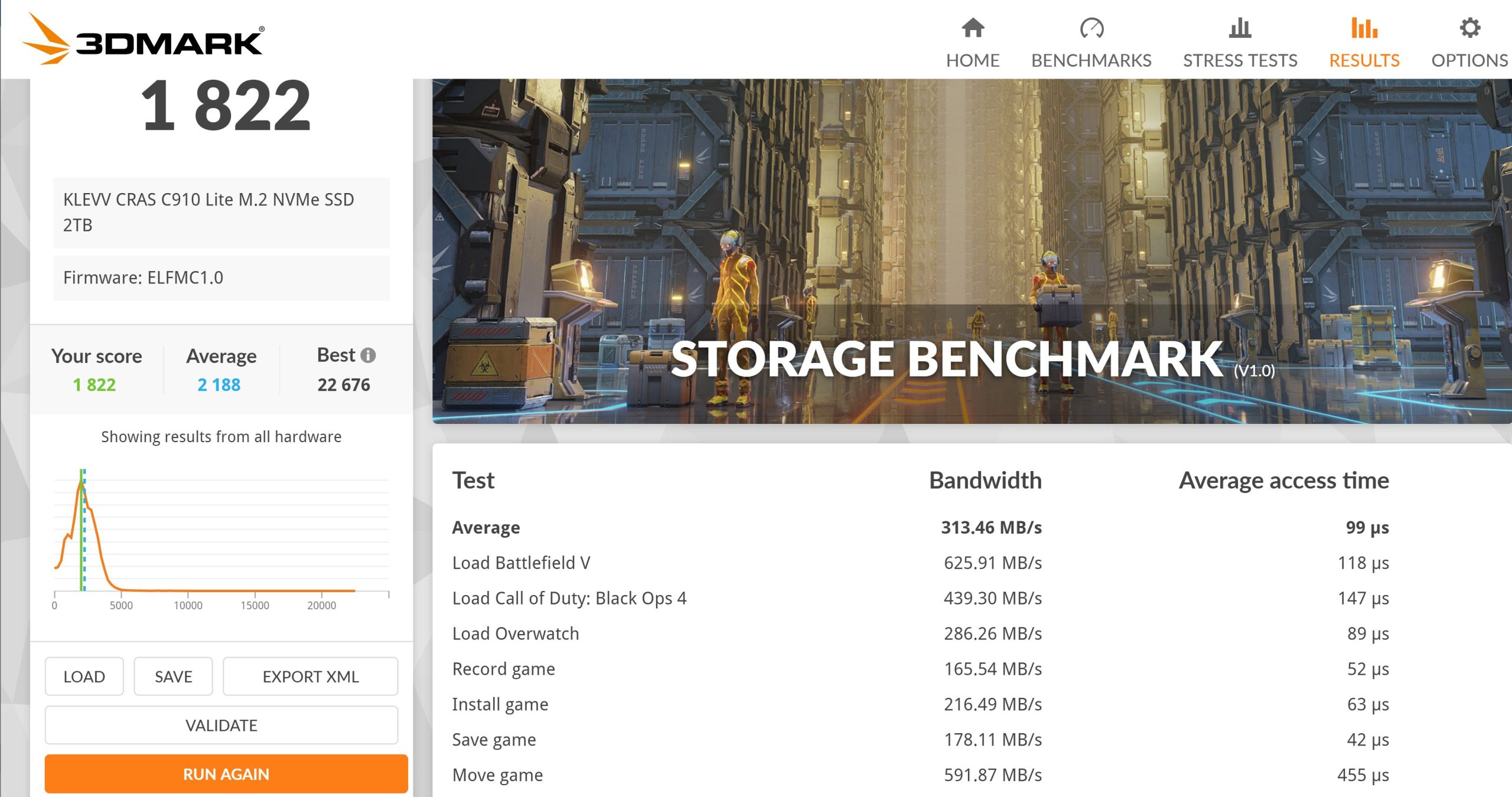
Task: Click the VALIDATE button
Action: (x=221, y=725)
